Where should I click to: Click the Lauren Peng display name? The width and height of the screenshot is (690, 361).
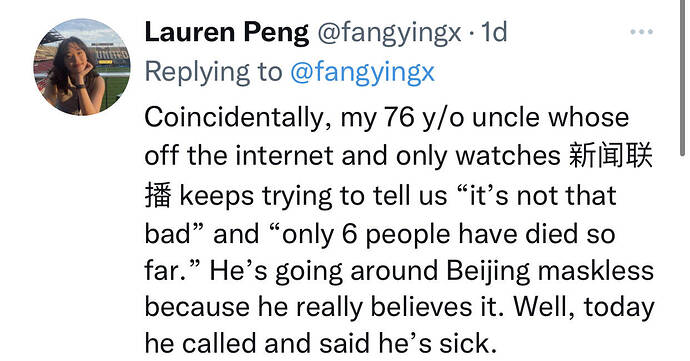point(227,33)
